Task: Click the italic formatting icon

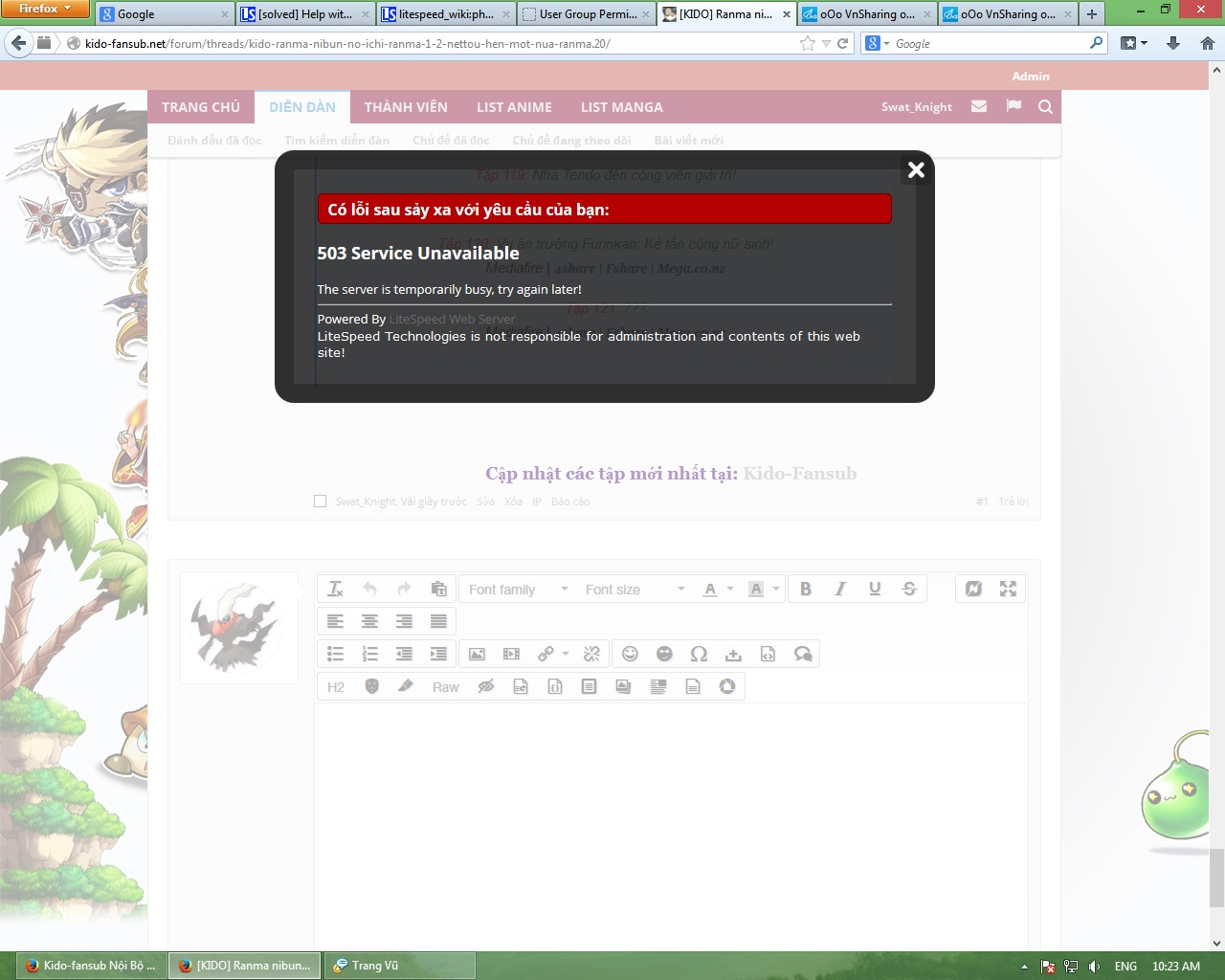Action: coord(840,590)
